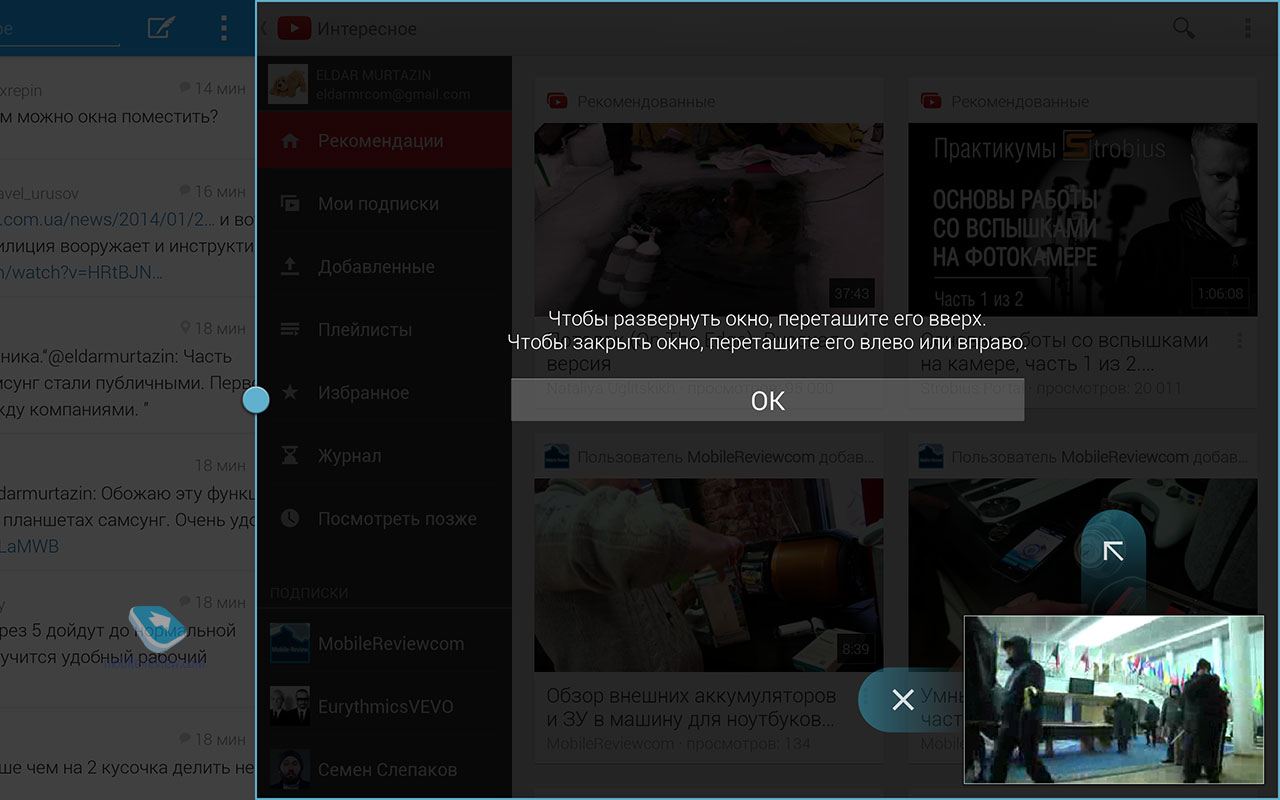This screenshot has width=1280, height=800.
Task: Open EurythmicsVEVO subscription channel
Action: pos(385,706)
